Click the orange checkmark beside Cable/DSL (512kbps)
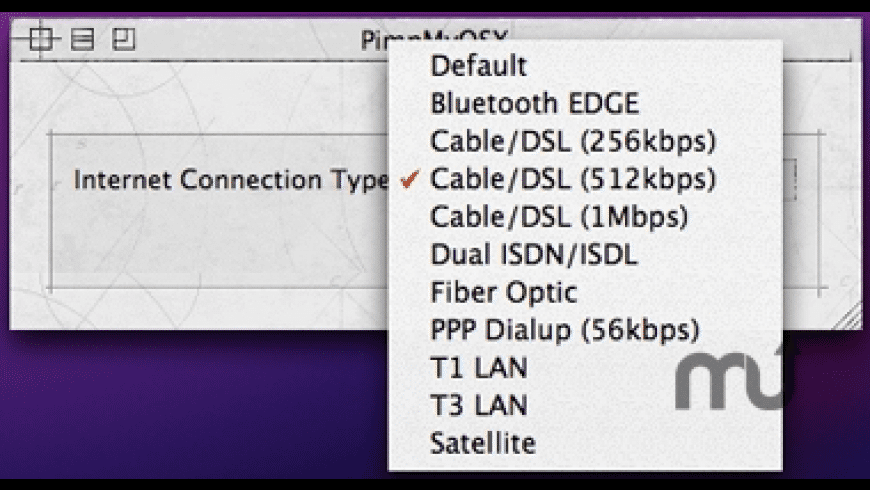Viewport: 870px width, 490px height. tap(407, 180)
